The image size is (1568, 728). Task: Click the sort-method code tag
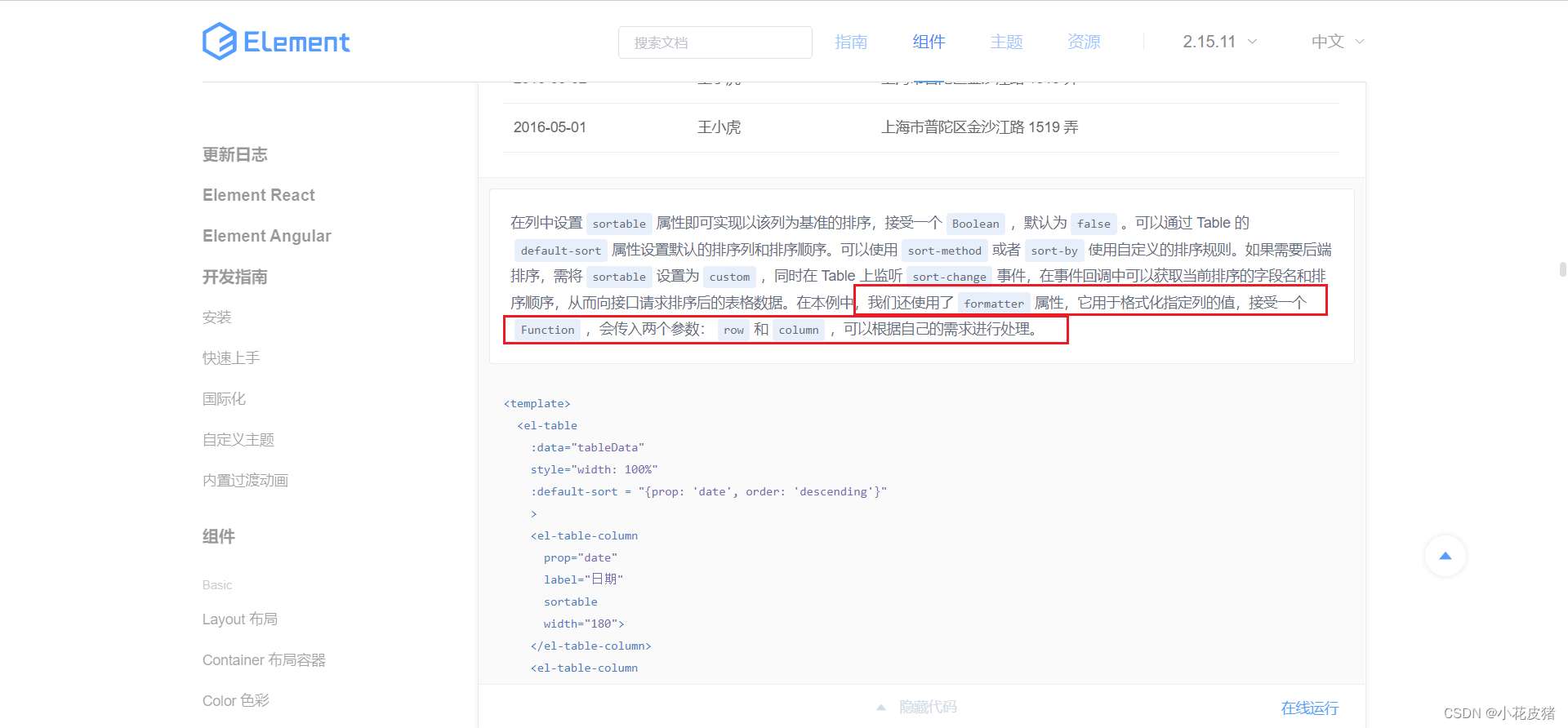click(945, 251)
